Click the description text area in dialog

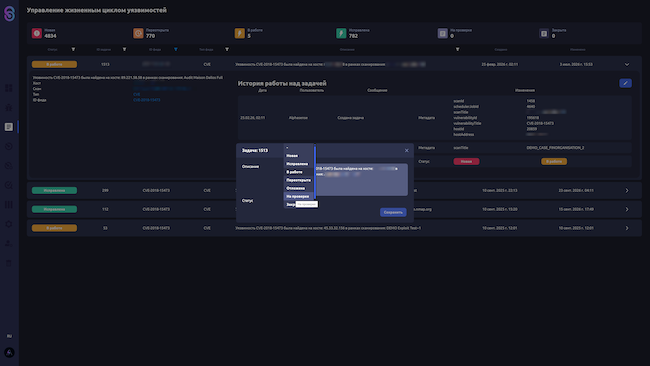361,179
